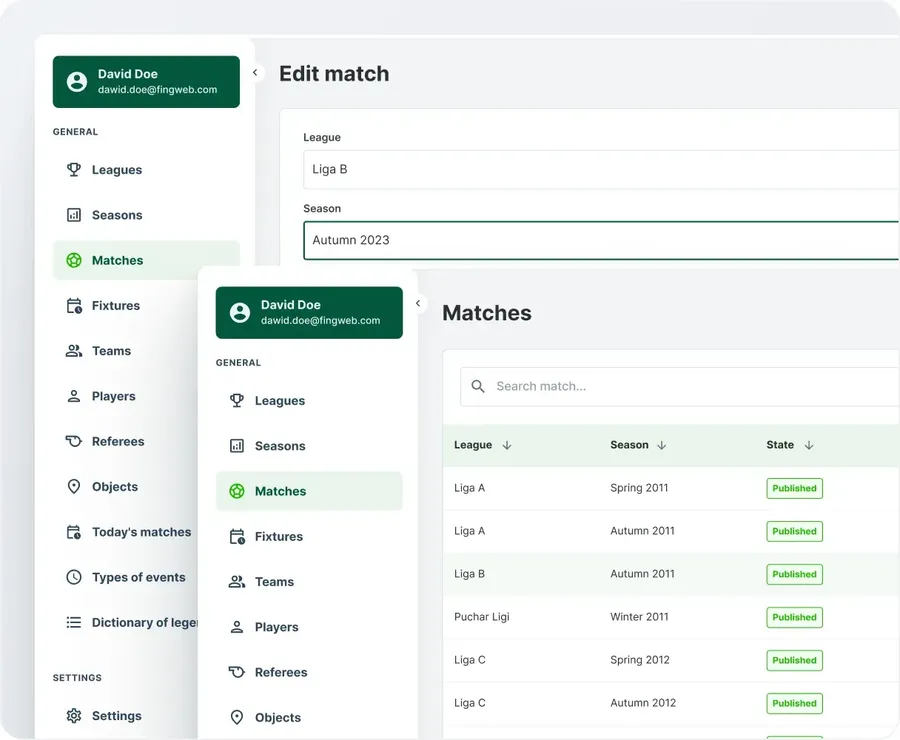Click magnifier icon in match search box
Image resolution: width=900 pixels, height=740 pixels.
478,386
